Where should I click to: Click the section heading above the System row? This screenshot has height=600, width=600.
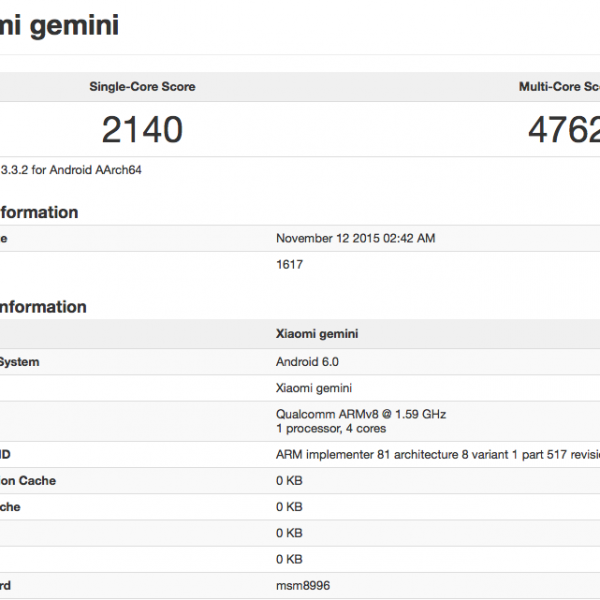tap(43, 307)
